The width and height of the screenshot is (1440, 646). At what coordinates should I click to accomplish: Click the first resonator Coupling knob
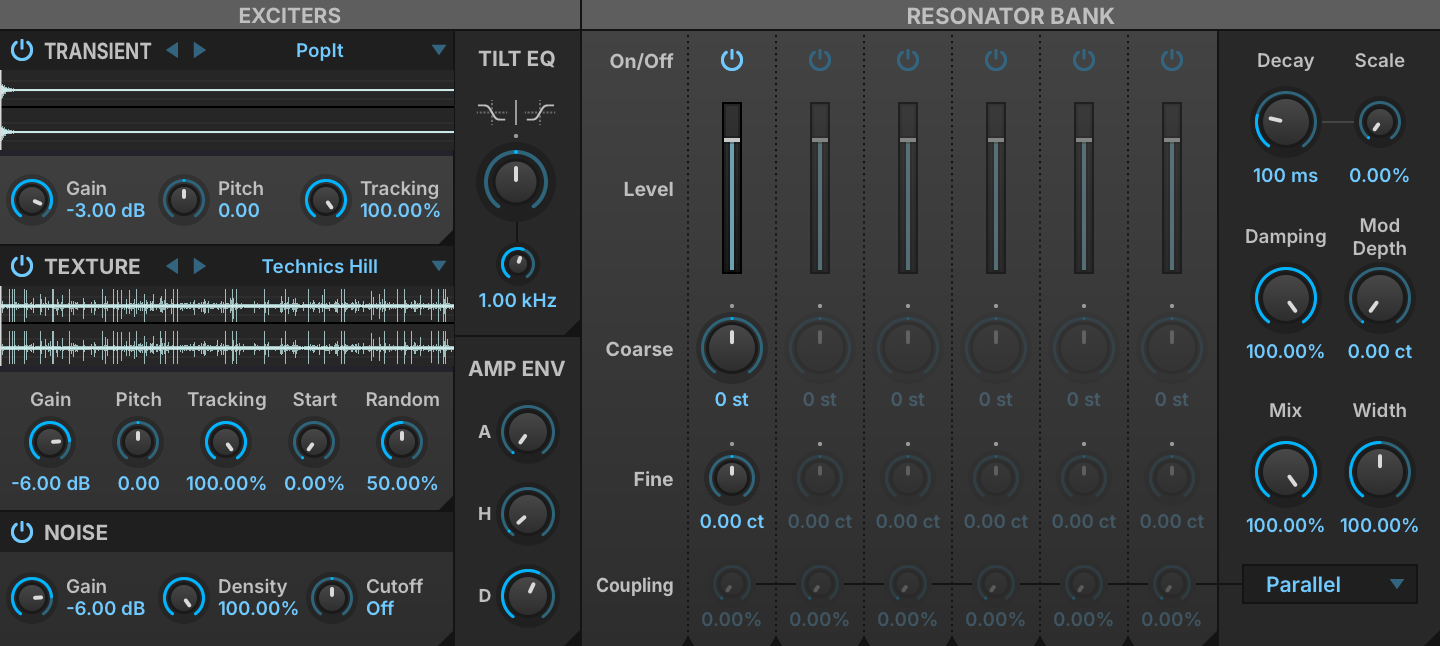click(732, 583)
